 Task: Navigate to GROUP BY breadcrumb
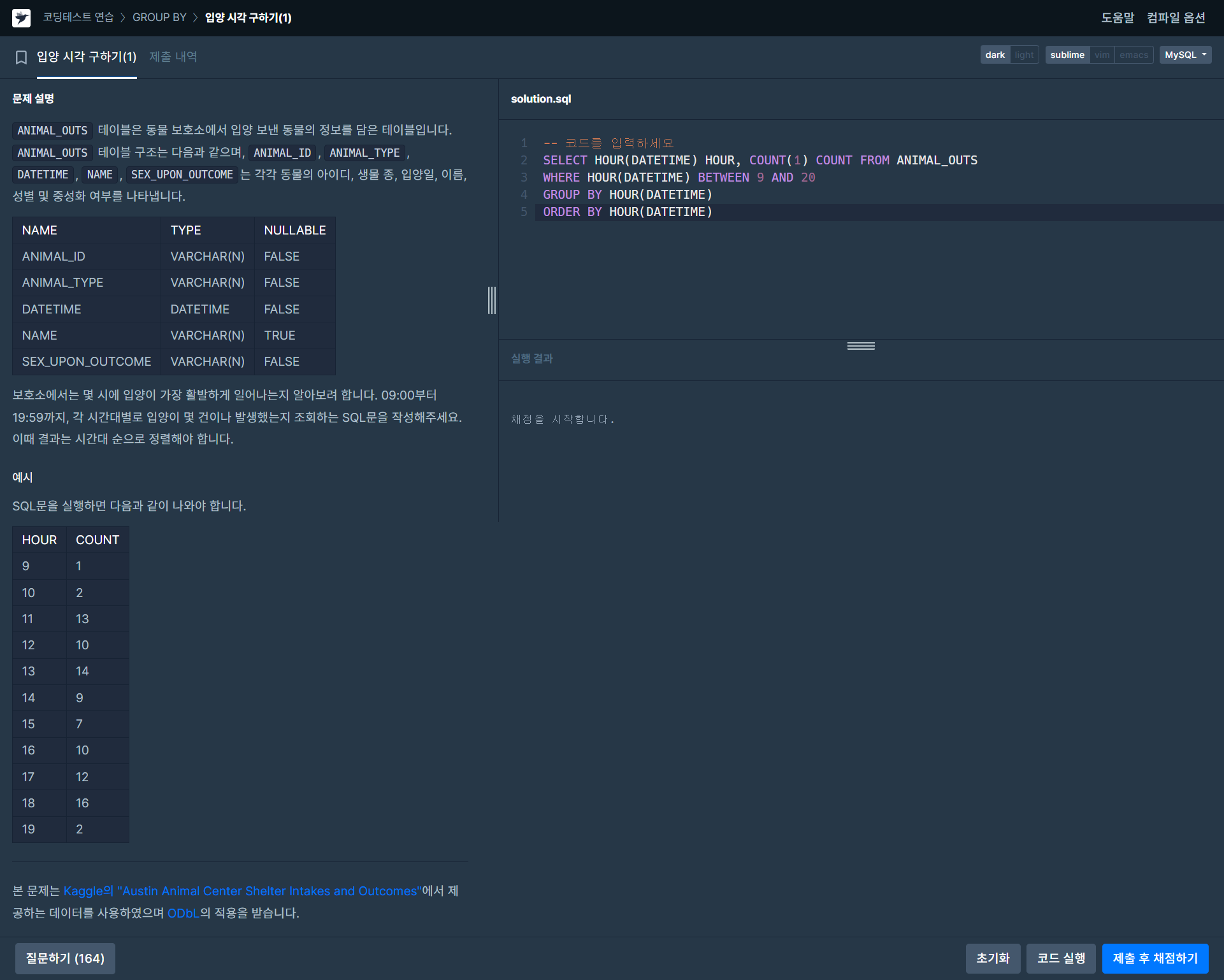(159, 17)
